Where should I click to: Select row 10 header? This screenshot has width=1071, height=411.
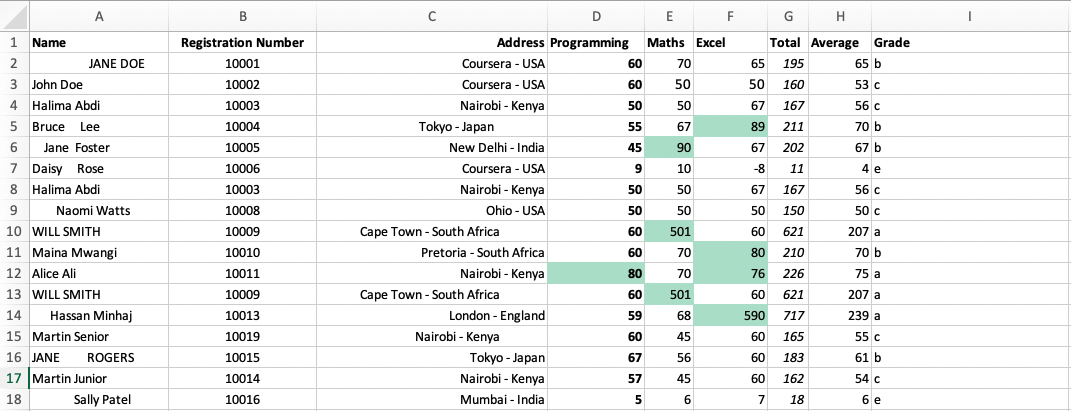14,231
